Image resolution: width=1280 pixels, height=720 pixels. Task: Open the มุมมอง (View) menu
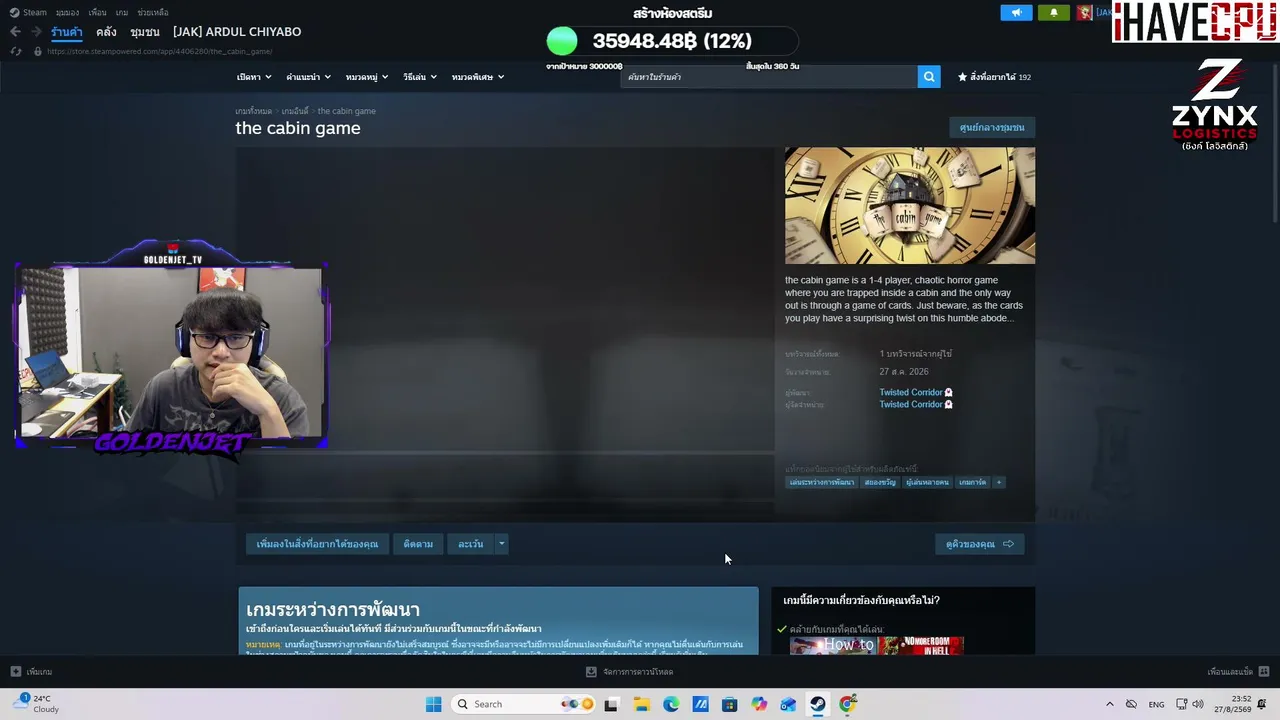click(x=67, y=13)
